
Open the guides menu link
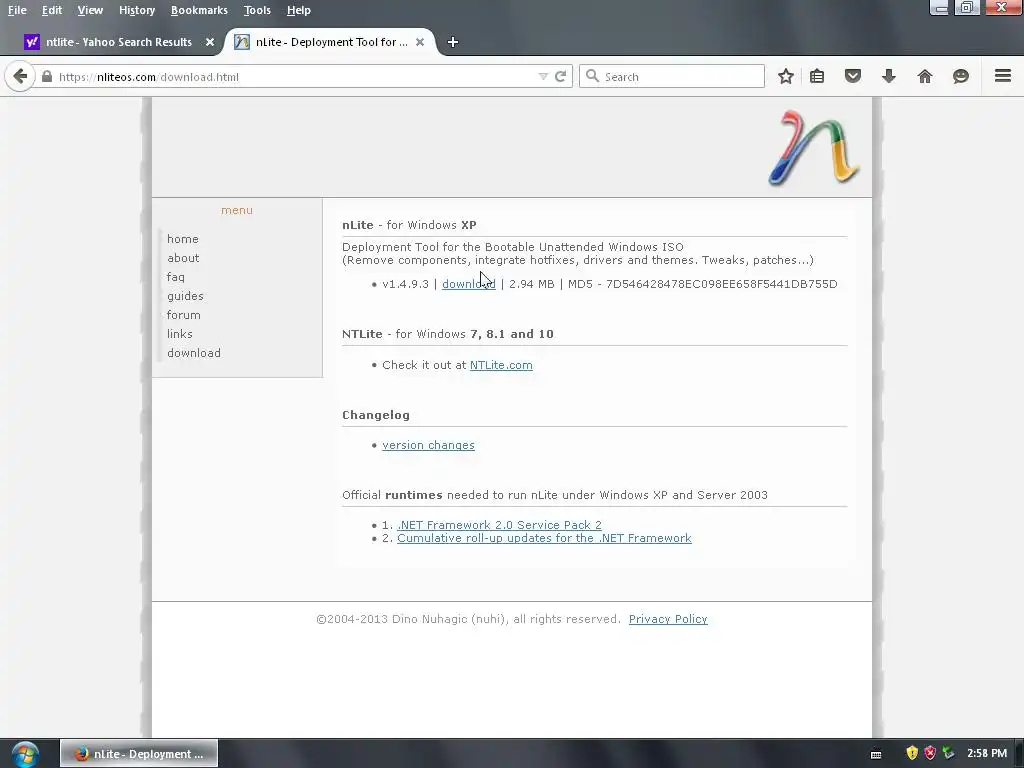pyautogui.click(x=185, y=296)
